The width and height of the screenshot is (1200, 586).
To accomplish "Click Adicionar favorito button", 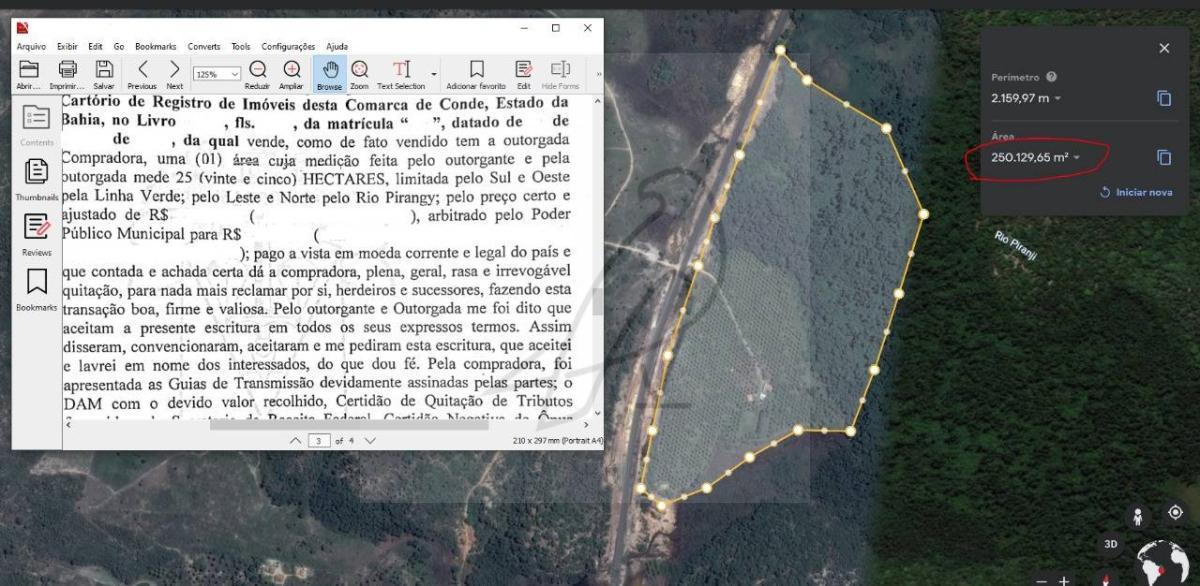I will pos(476,74).
